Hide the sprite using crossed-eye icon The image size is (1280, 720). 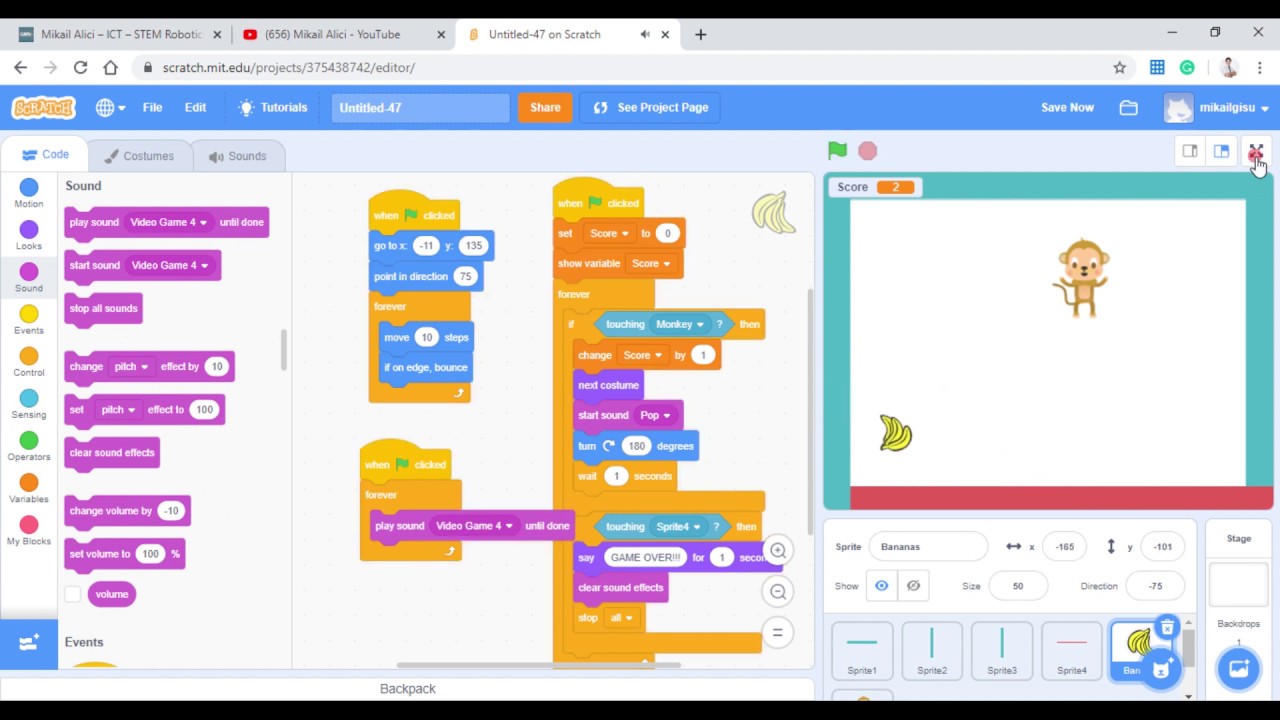[913, 586]
